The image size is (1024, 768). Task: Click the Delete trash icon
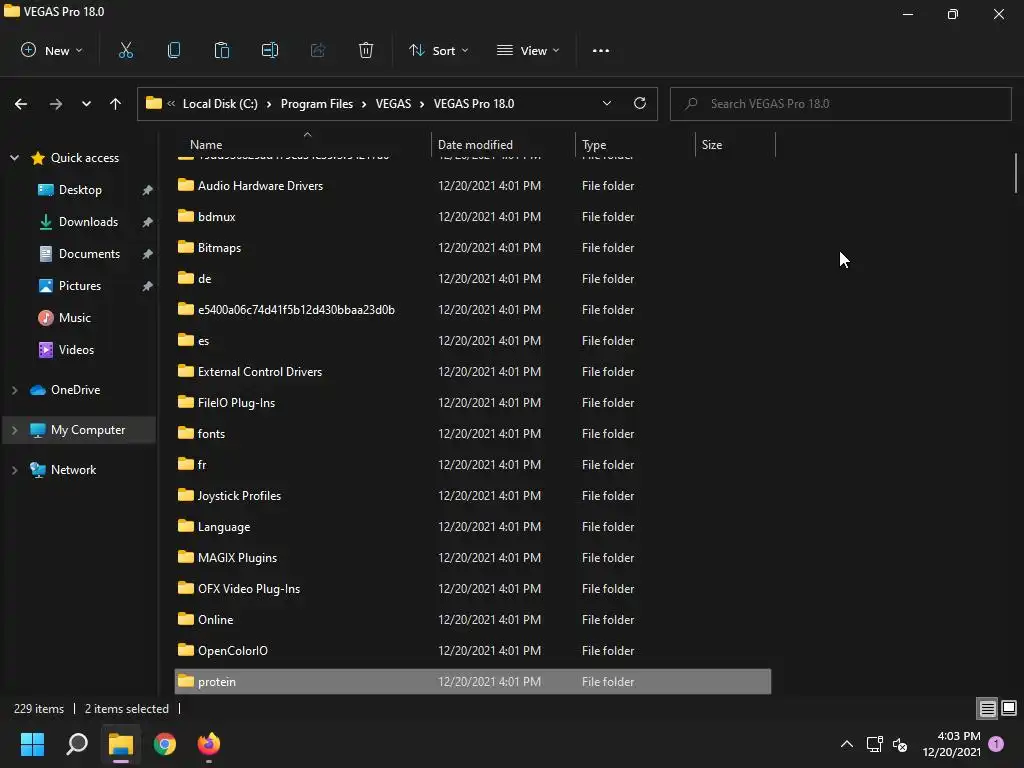pyautogui.click(x=366, y=50)
